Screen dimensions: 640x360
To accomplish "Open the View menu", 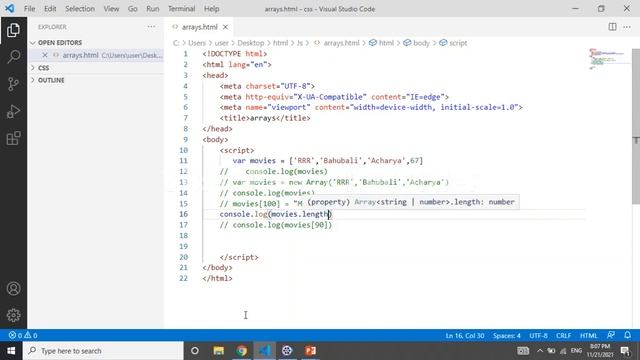I will (111, 9).
